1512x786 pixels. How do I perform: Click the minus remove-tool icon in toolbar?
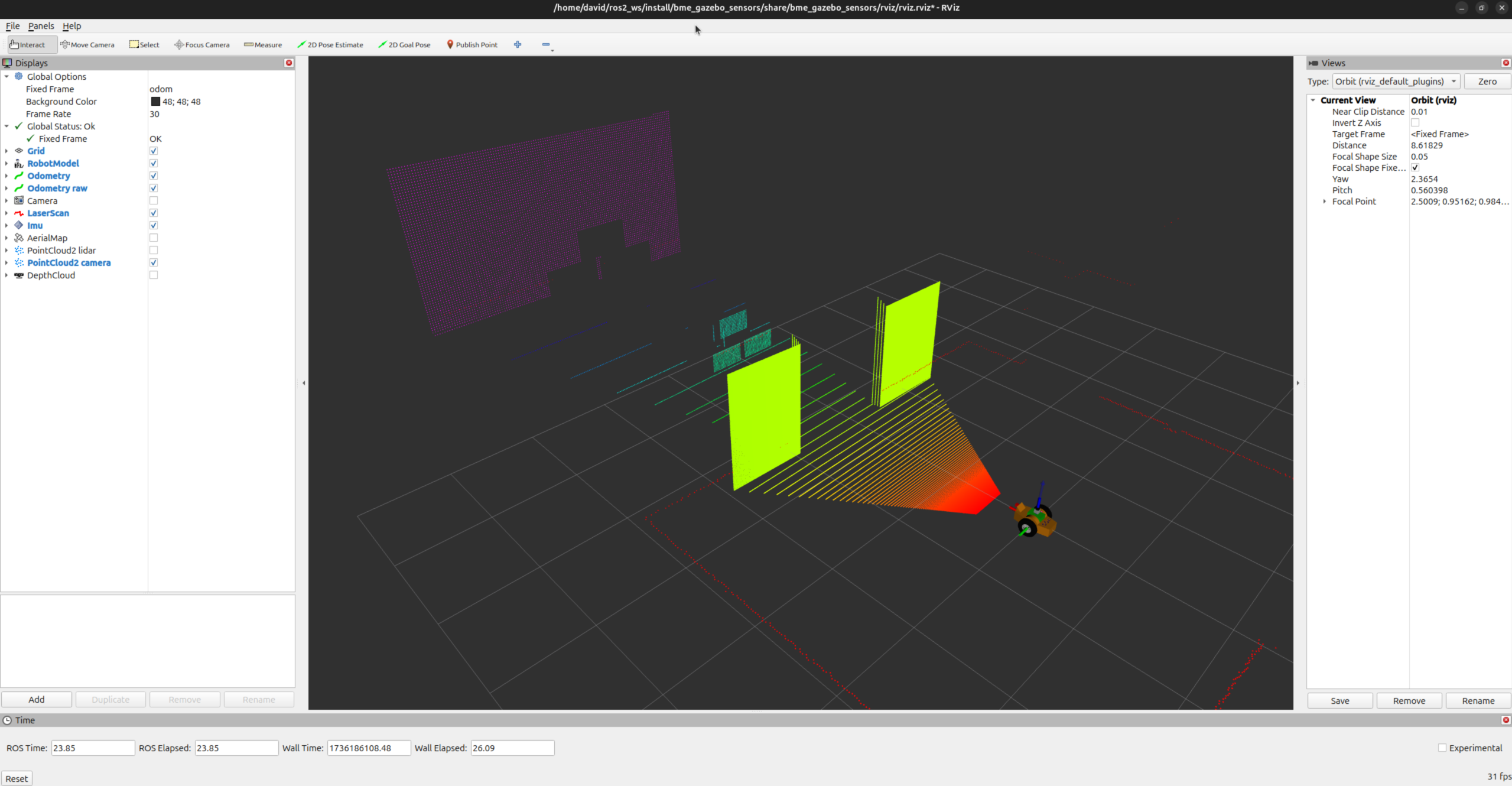coord(546,45)
